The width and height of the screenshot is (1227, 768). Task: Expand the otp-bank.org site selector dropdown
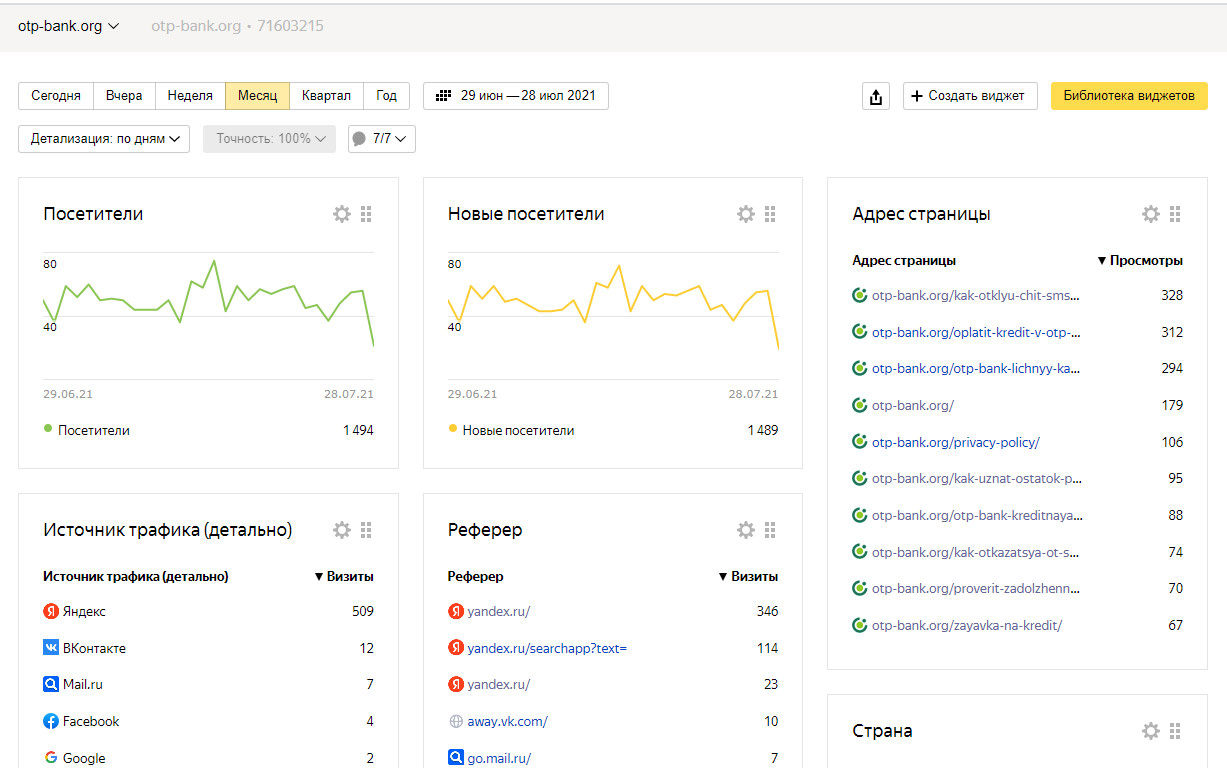[x=68, y=26]
